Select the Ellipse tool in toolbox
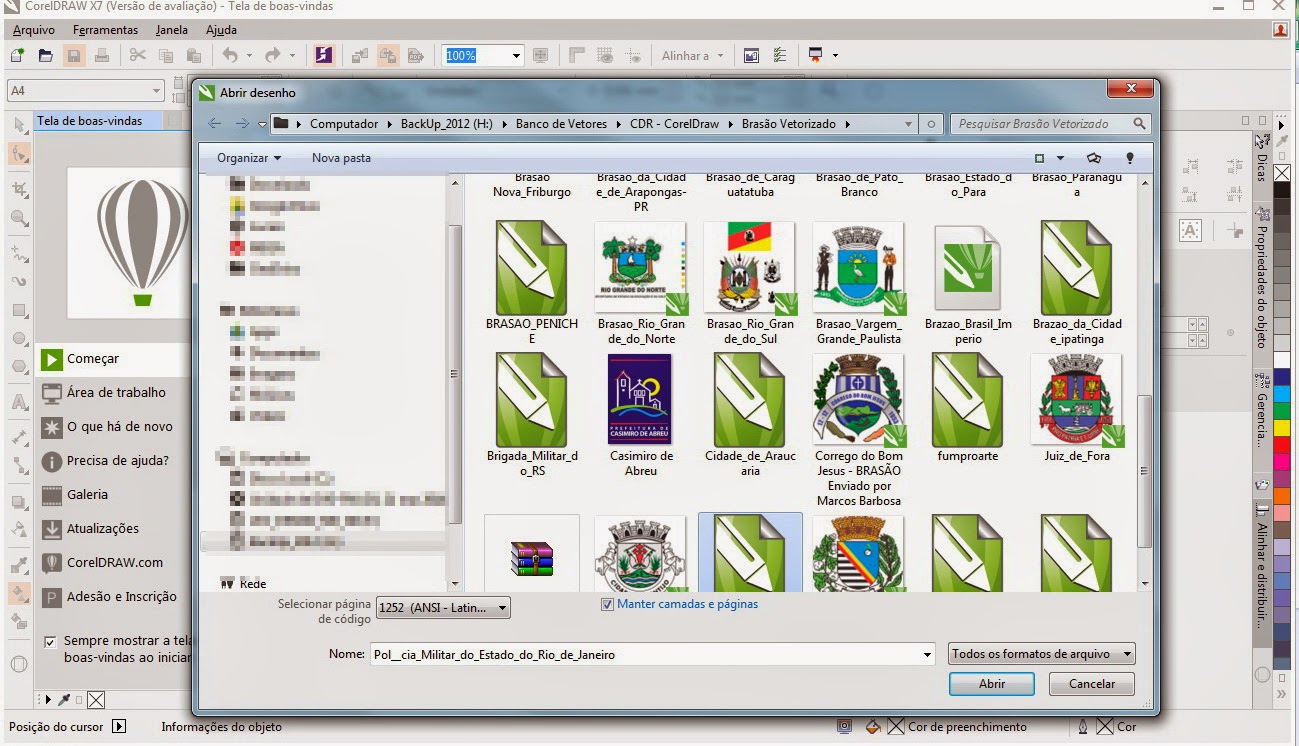 [x=19, y=339]
